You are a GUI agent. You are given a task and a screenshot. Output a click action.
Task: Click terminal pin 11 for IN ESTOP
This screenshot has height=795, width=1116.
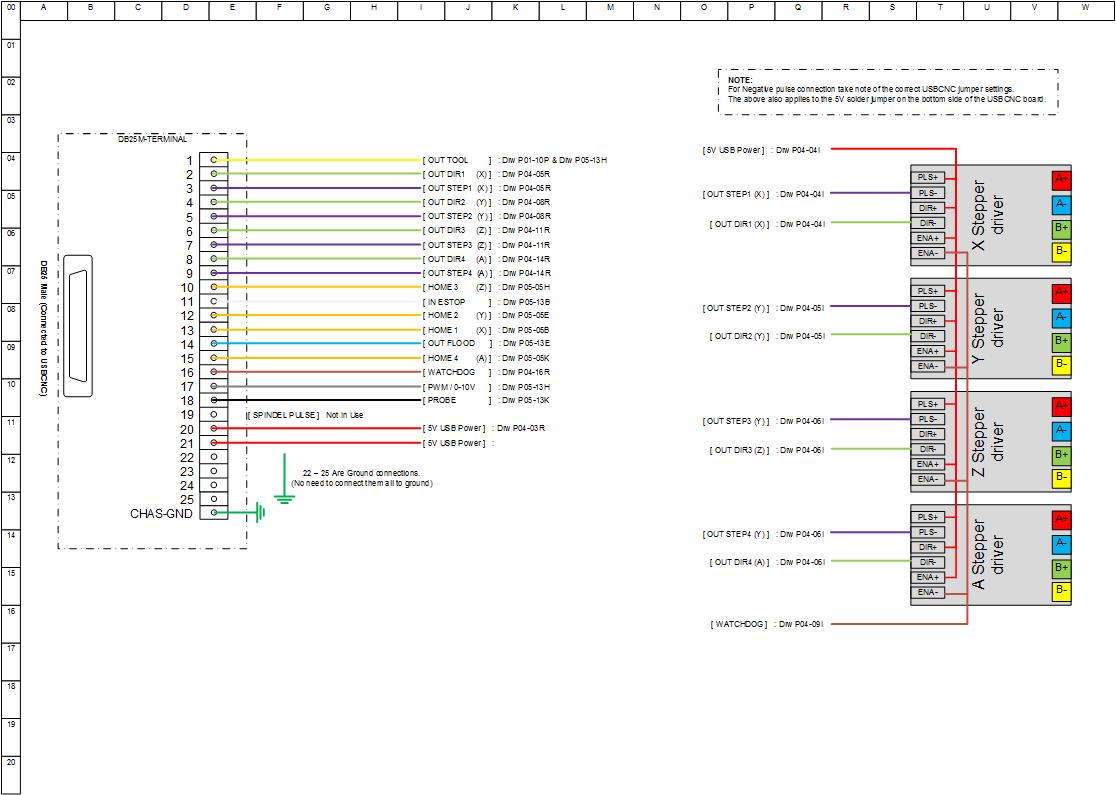click(213, 301)
